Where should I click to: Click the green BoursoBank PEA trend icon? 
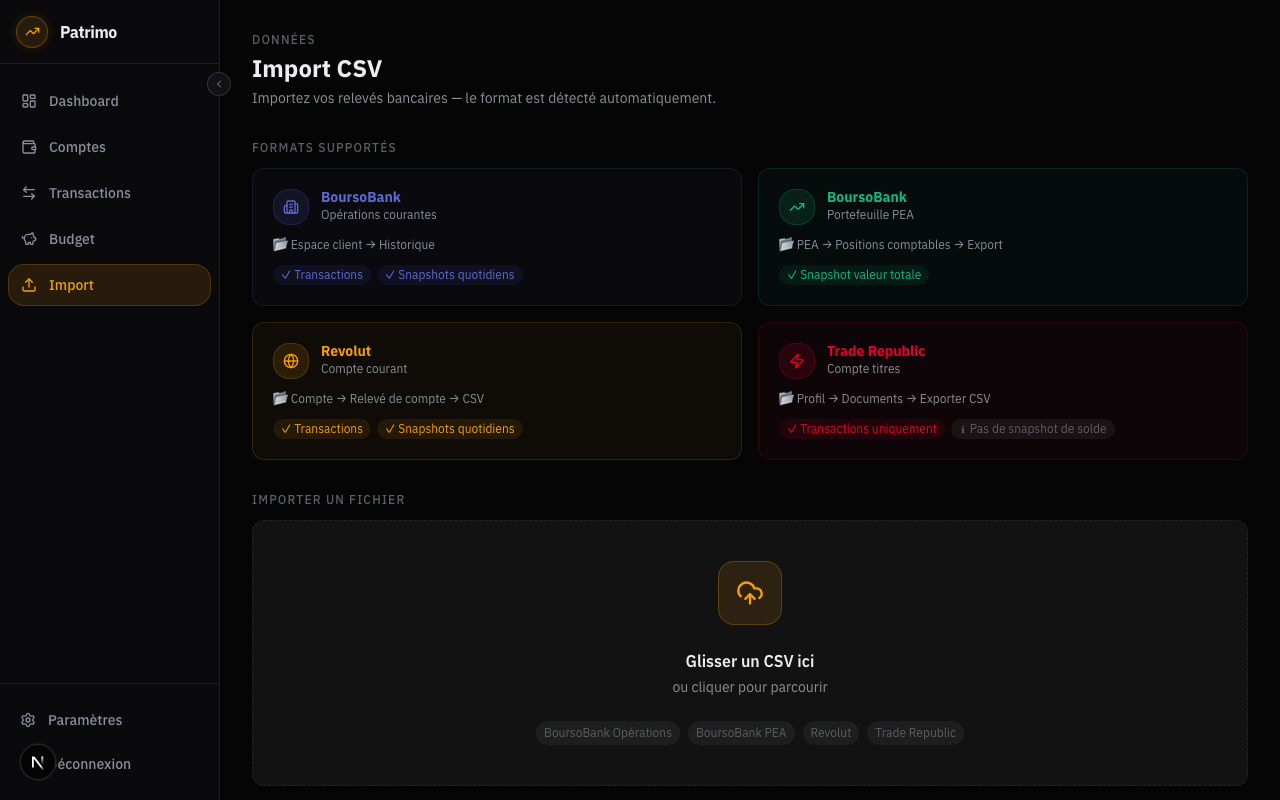point(796,206)
